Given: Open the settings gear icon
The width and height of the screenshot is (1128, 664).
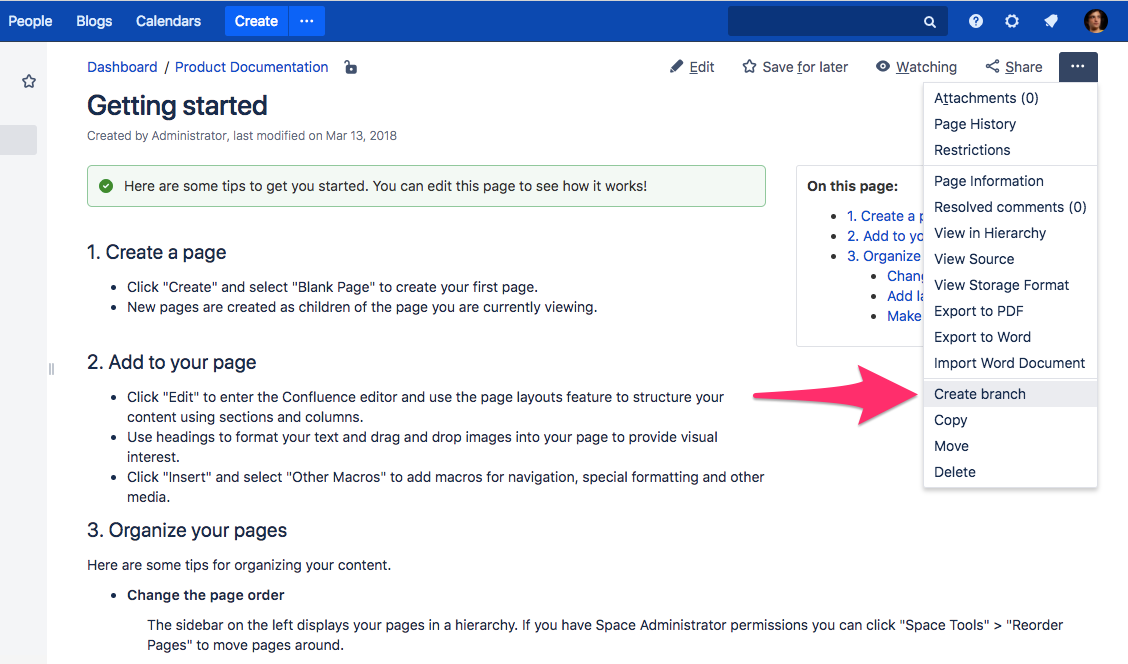Looking at the screenshot, I should 1012,22.
